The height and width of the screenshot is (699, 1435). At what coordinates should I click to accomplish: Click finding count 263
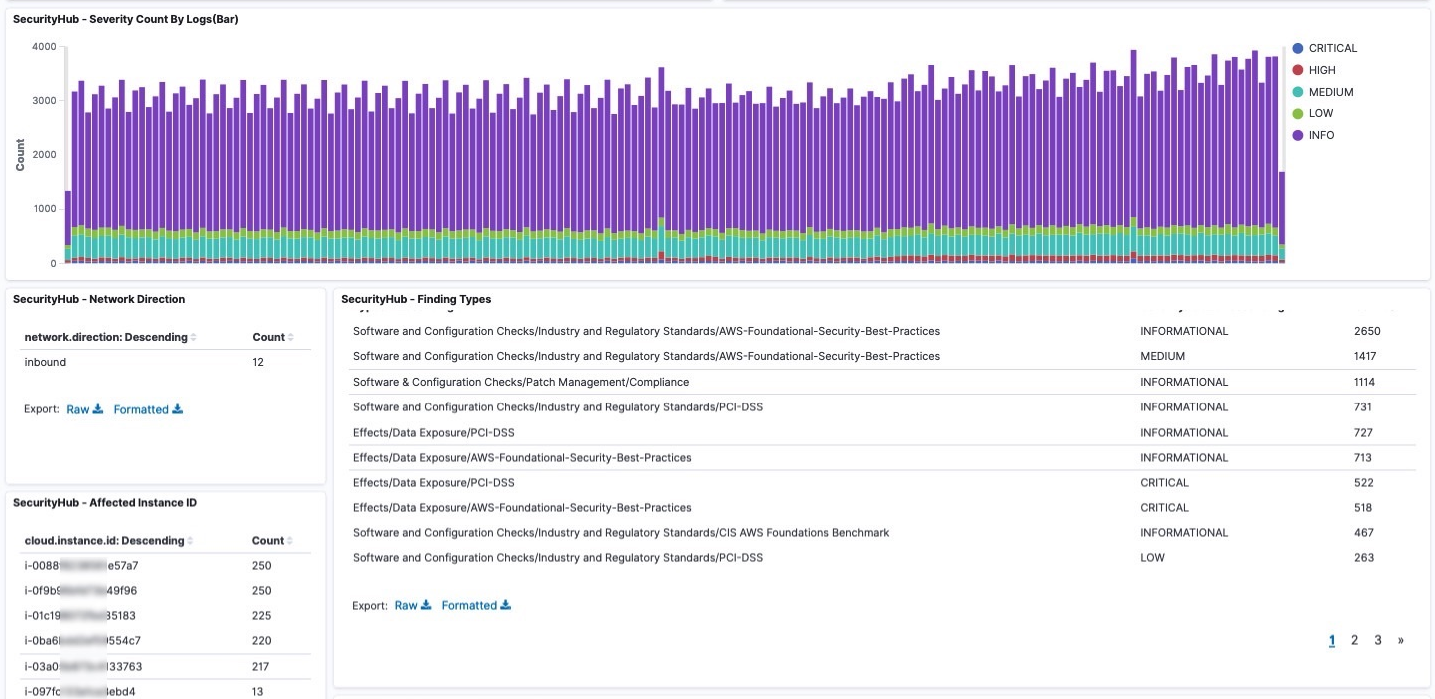pos(1363,558)
